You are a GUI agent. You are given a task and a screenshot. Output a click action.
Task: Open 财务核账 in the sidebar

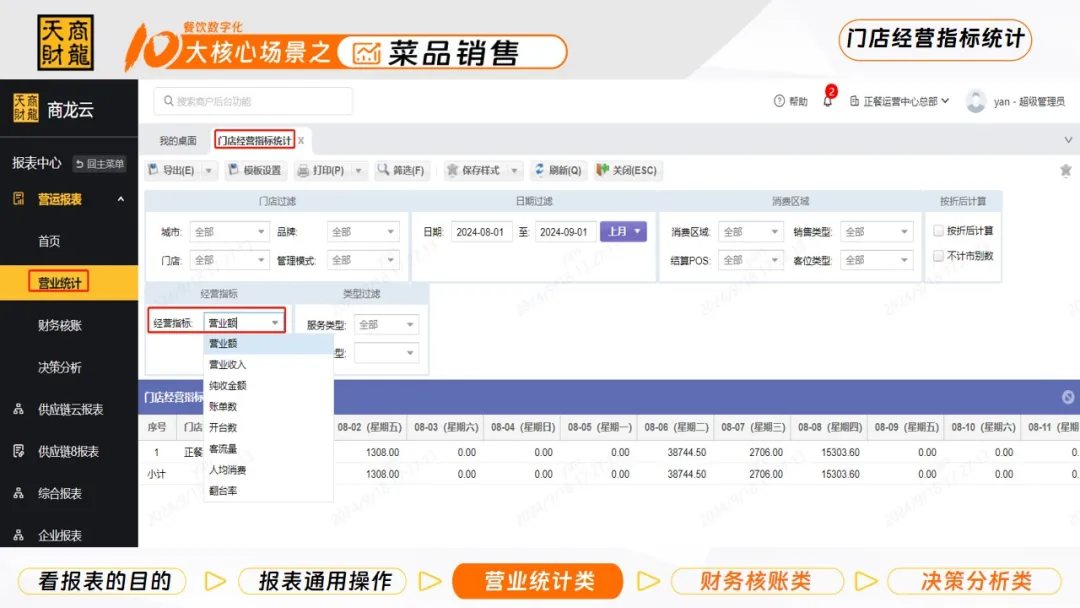[x=59, y=325]
